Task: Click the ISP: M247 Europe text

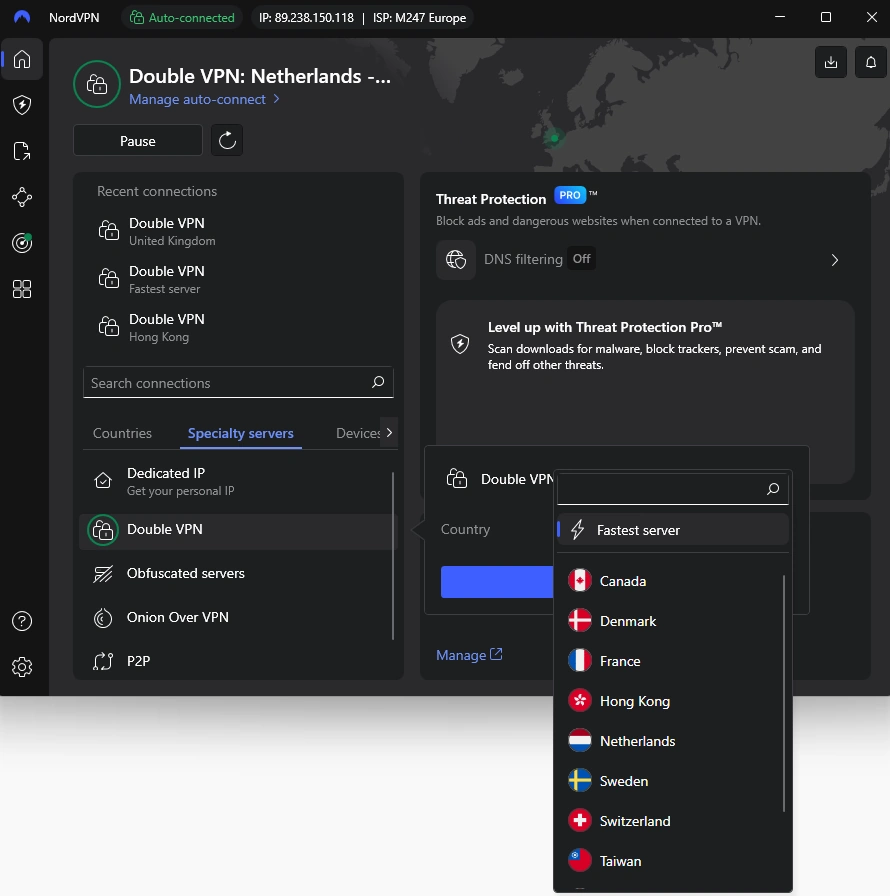Action: 419,18
